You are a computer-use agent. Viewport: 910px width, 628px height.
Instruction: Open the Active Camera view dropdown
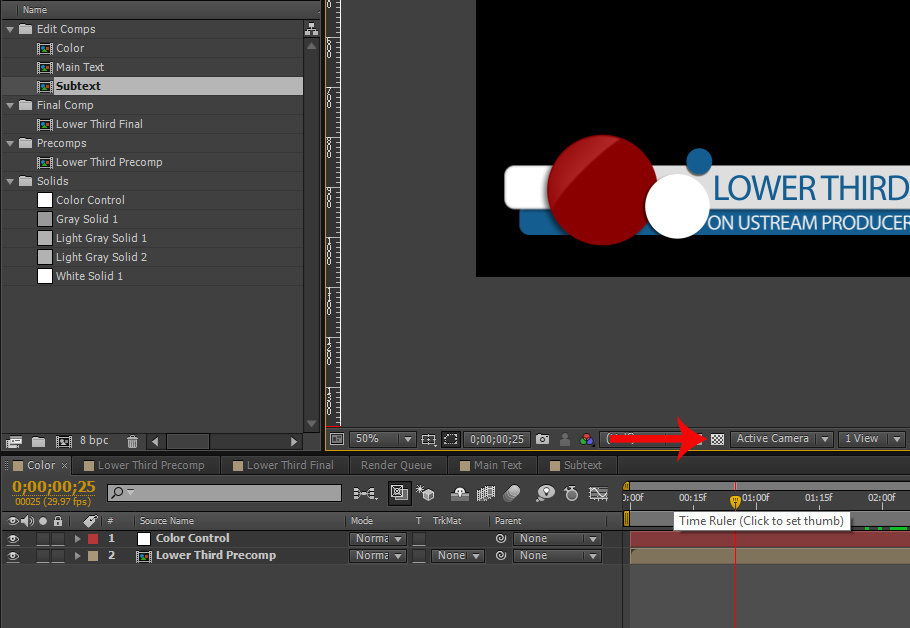click(782, 439)
